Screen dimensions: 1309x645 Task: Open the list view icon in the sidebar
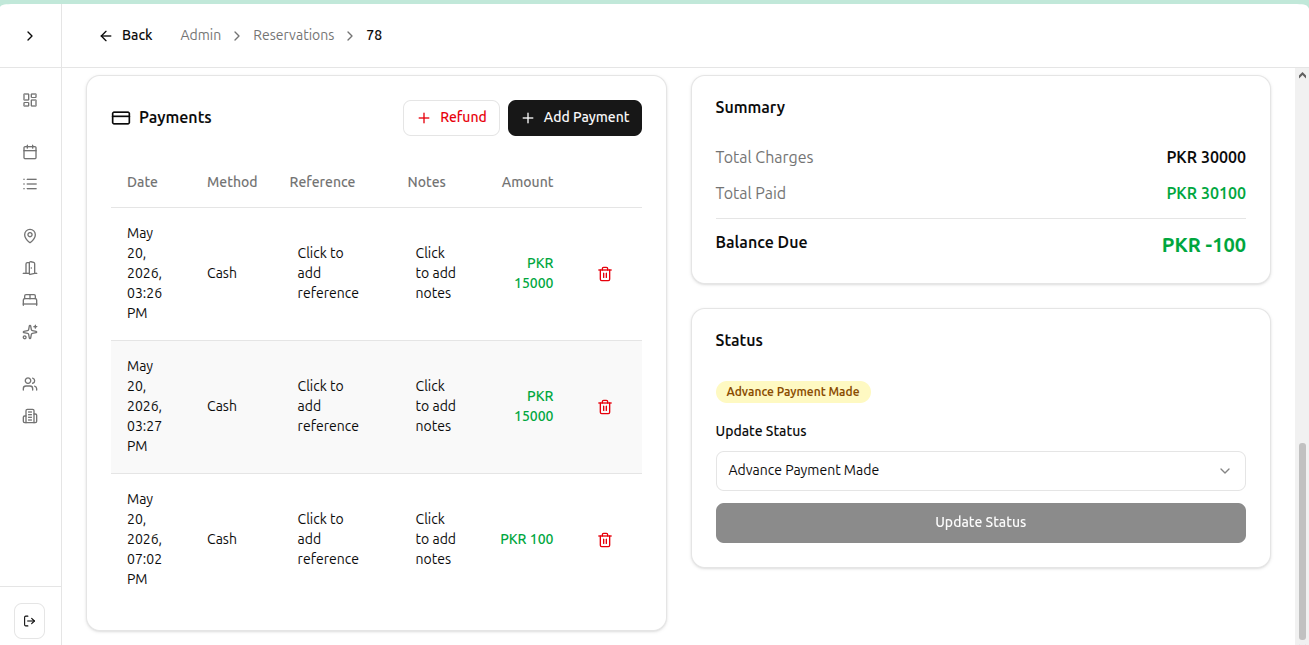30,184
